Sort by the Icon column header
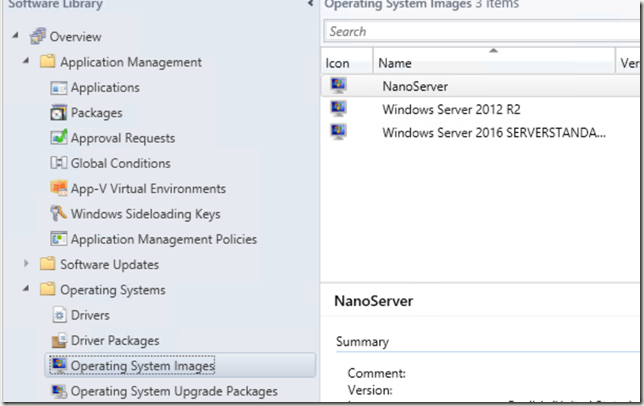This screenshot has width=644, height=406. point(347,61)
